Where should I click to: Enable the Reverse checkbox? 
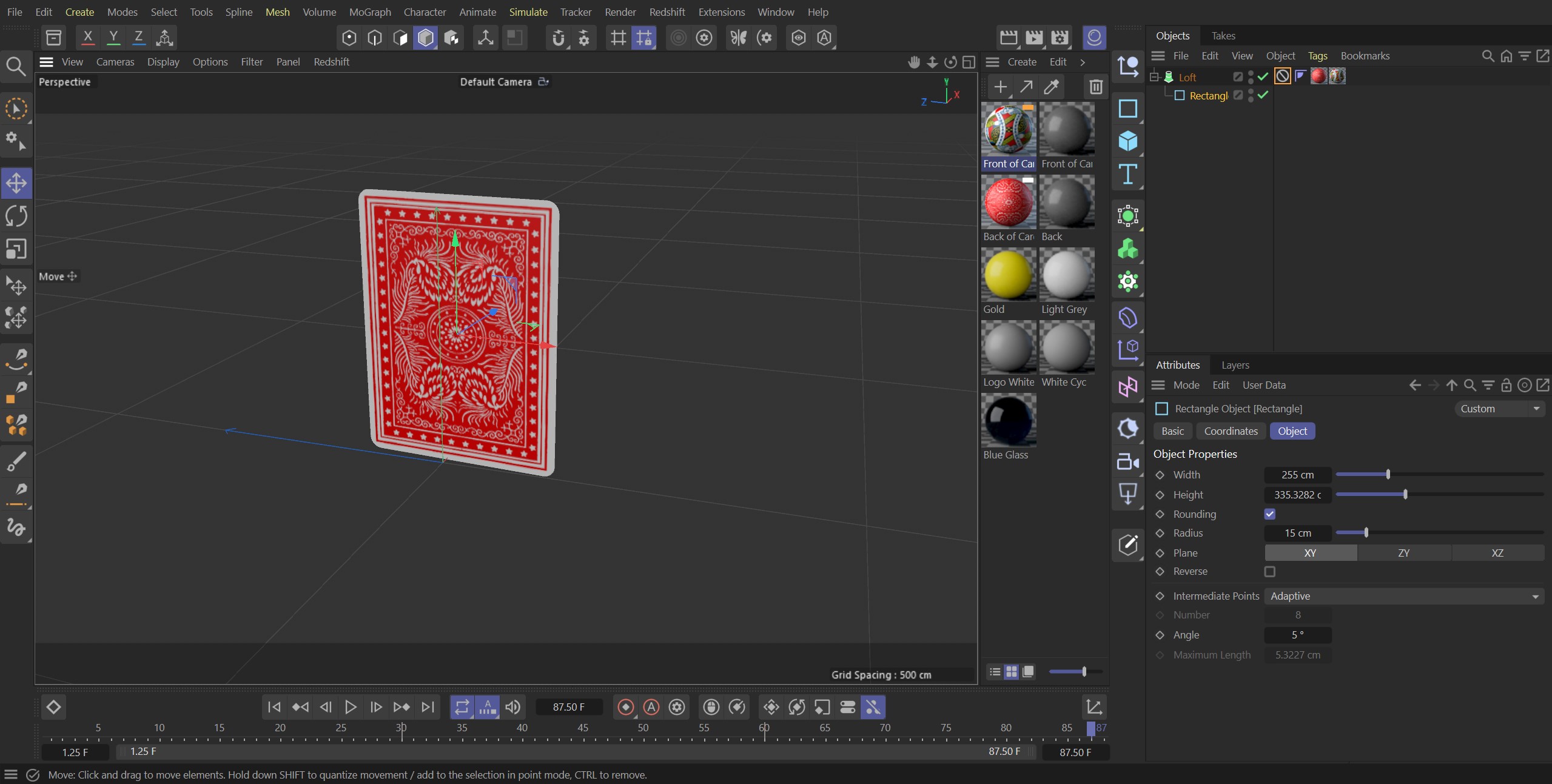click(1269, 572)
